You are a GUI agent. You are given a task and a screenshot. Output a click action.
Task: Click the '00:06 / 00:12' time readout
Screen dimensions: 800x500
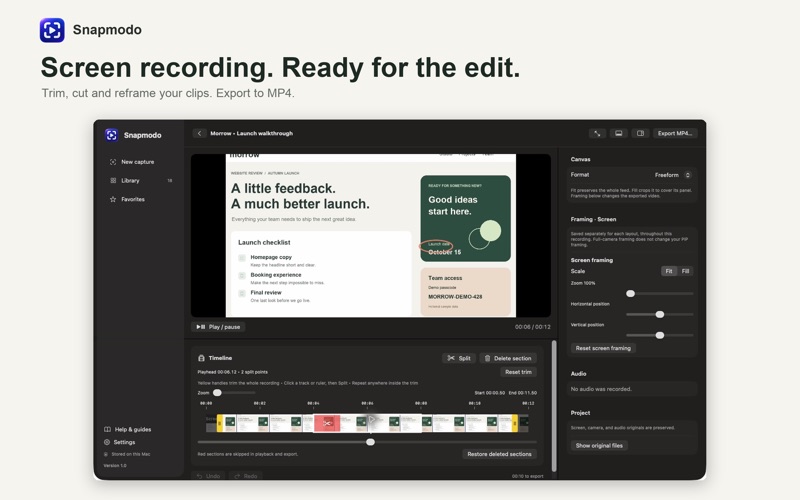[x=533, y=327]
